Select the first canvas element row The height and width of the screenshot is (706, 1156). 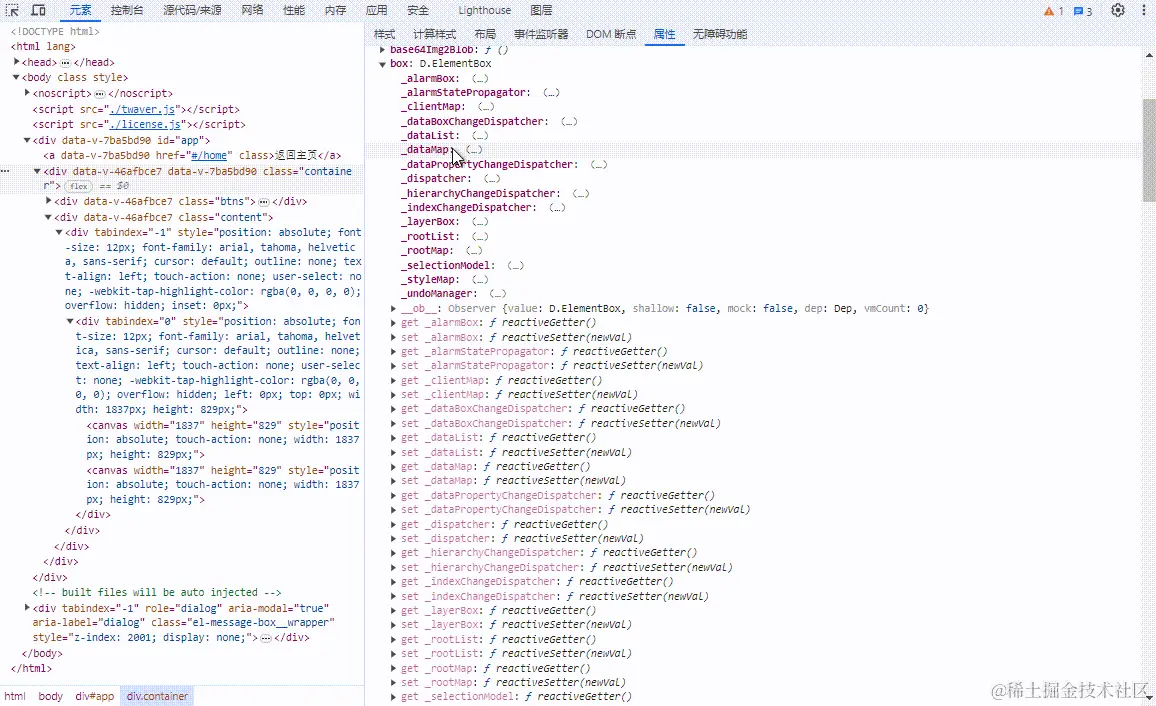(x=223, y=440)
